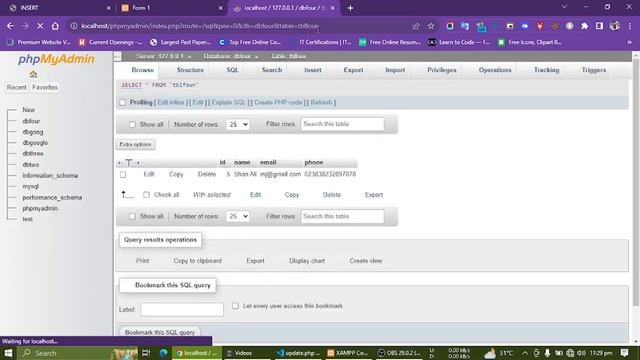Viewport: 640px width, 360px height.
Task: Click the up-arrow icon beside Check all
Action: coord(127,195)
